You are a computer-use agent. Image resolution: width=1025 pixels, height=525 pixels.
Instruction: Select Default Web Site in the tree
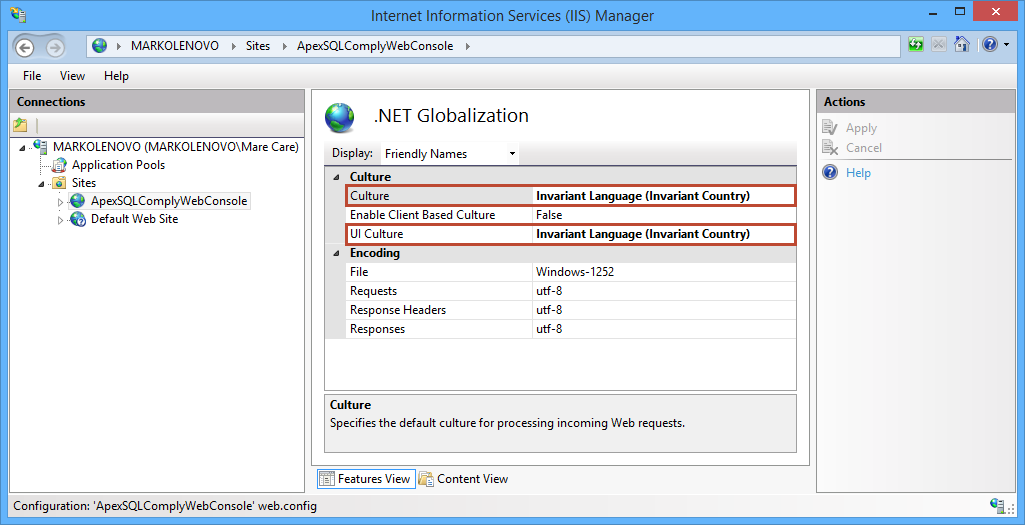click(135, 218)
